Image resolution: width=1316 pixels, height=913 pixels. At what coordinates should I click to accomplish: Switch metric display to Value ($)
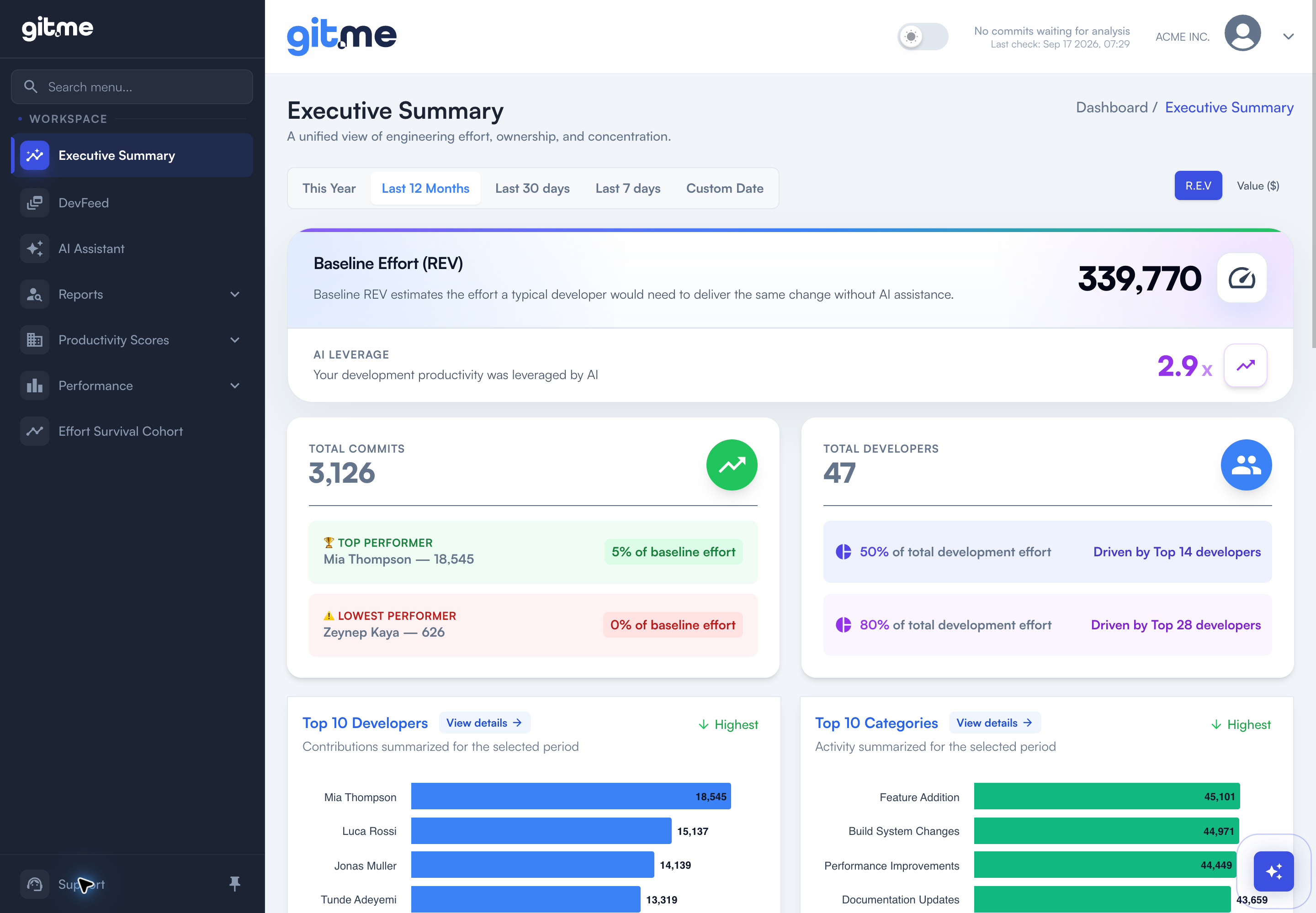click(1258, 186)
